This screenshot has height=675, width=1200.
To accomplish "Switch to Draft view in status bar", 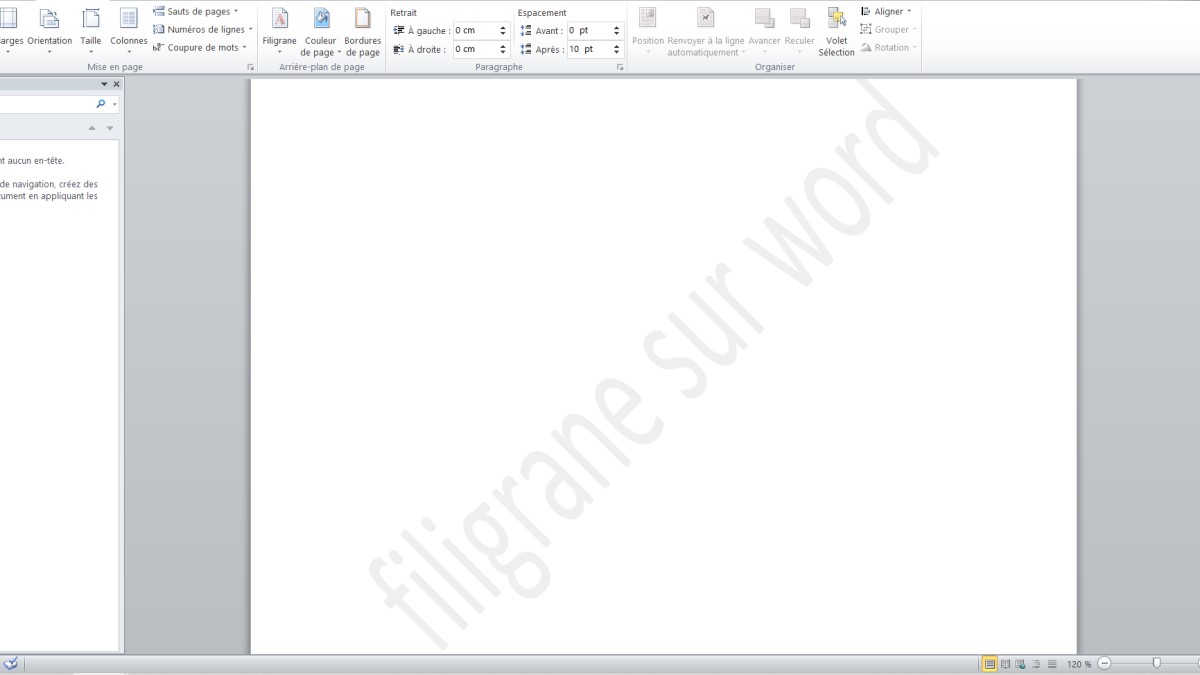I will [x=1052, y=664].
